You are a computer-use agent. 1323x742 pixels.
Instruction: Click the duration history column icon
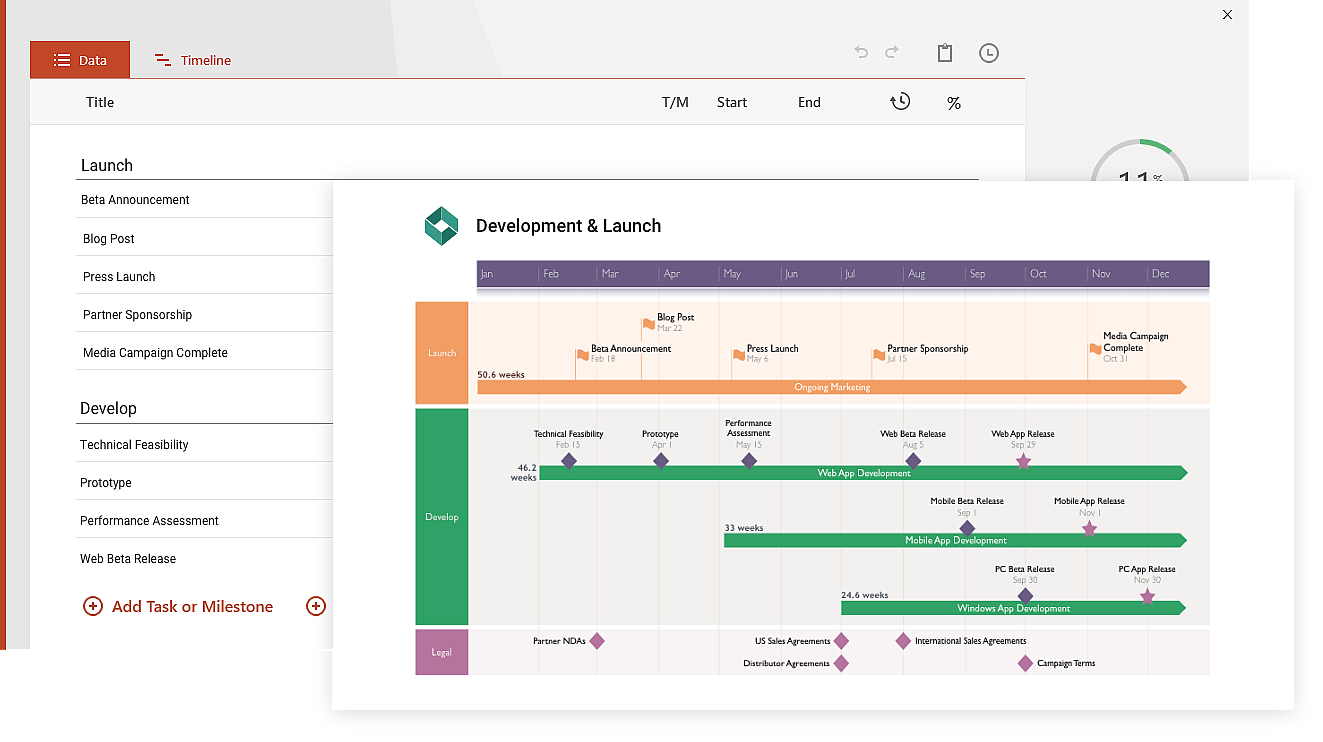coord(900,102)
